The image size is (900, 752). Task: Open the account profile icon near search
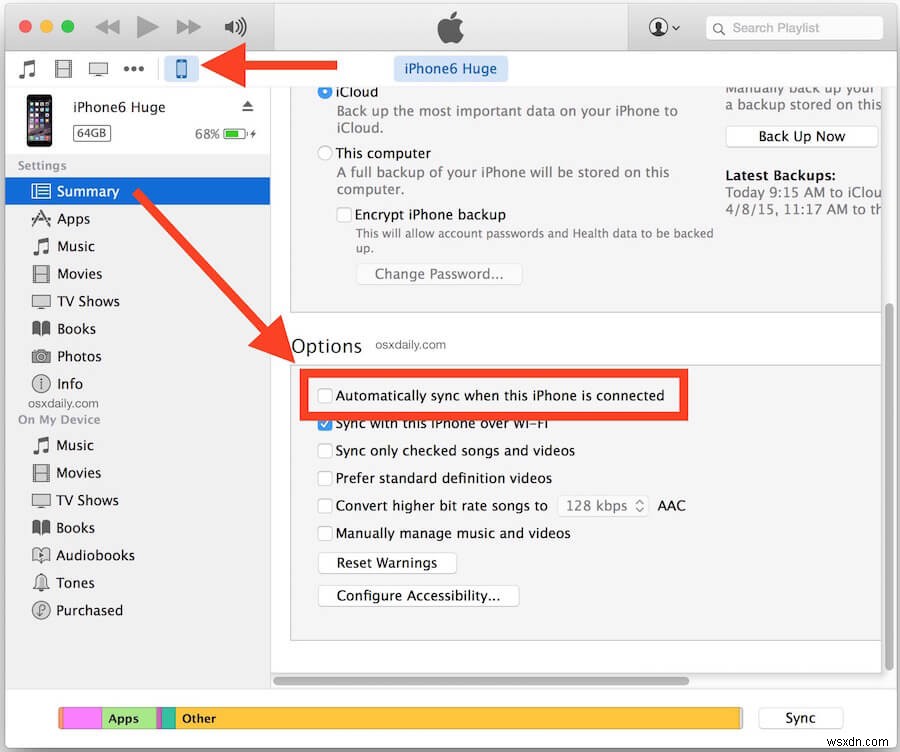(659, 27)
